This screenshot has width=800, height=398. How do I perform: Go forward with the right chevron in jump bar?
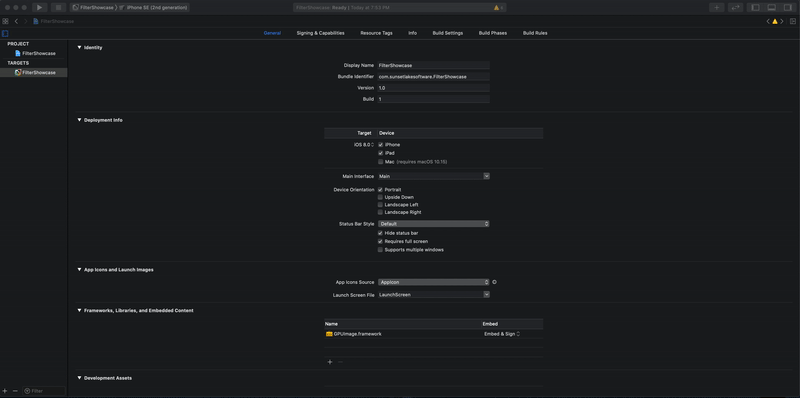(x=26, y=21)
